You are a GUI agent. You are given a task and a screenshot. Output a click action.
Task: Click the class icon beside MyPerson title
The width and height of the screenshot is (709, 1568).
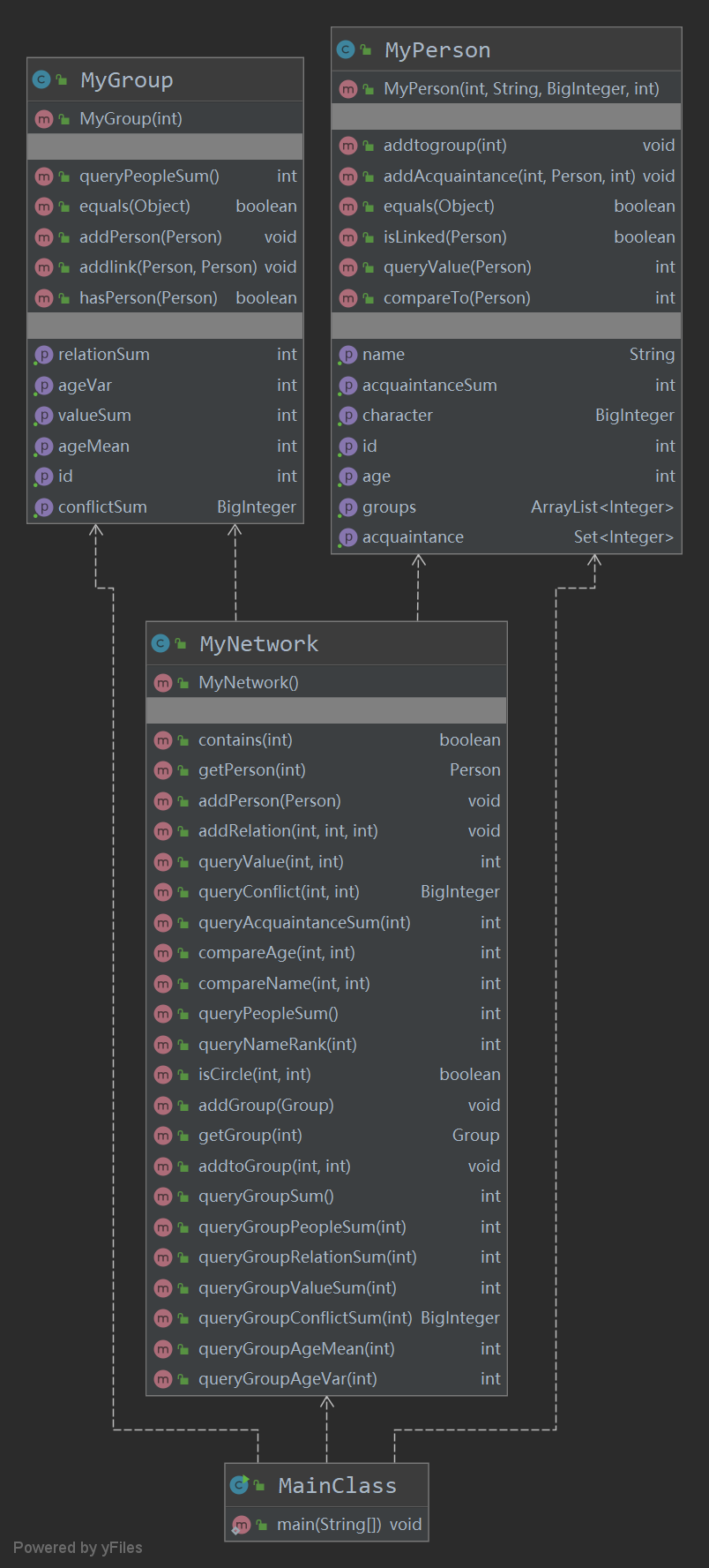[346, 50]
